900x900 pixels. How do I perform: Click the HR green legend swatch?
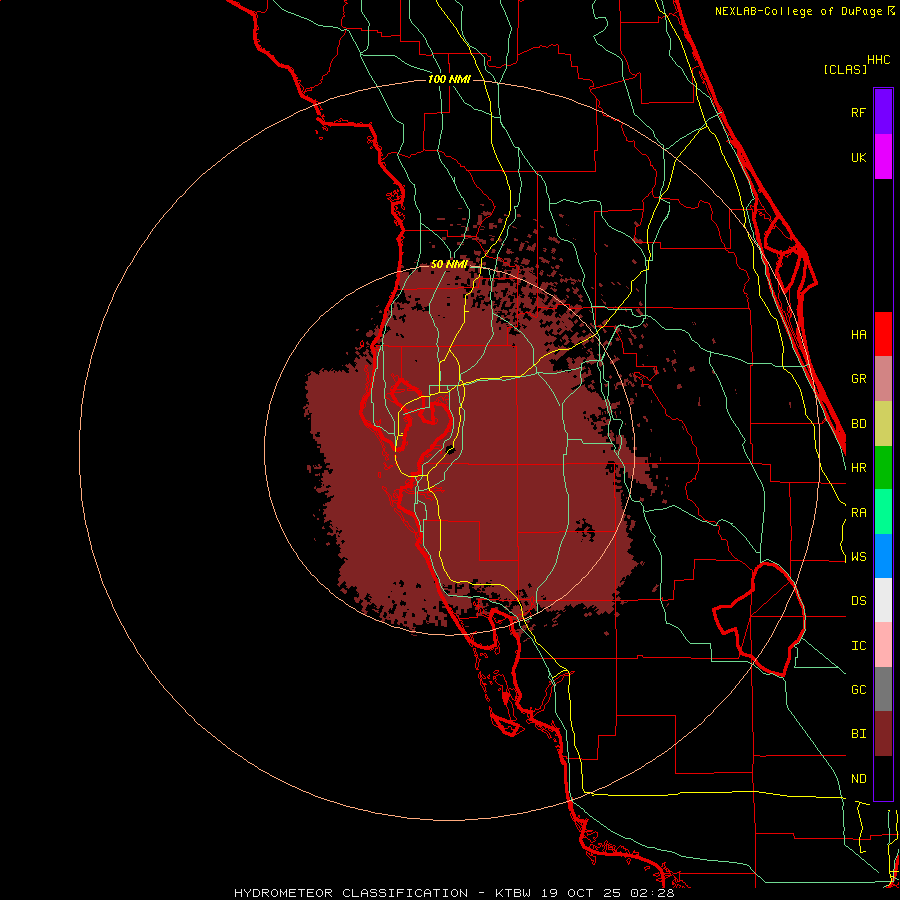(883, 468)
